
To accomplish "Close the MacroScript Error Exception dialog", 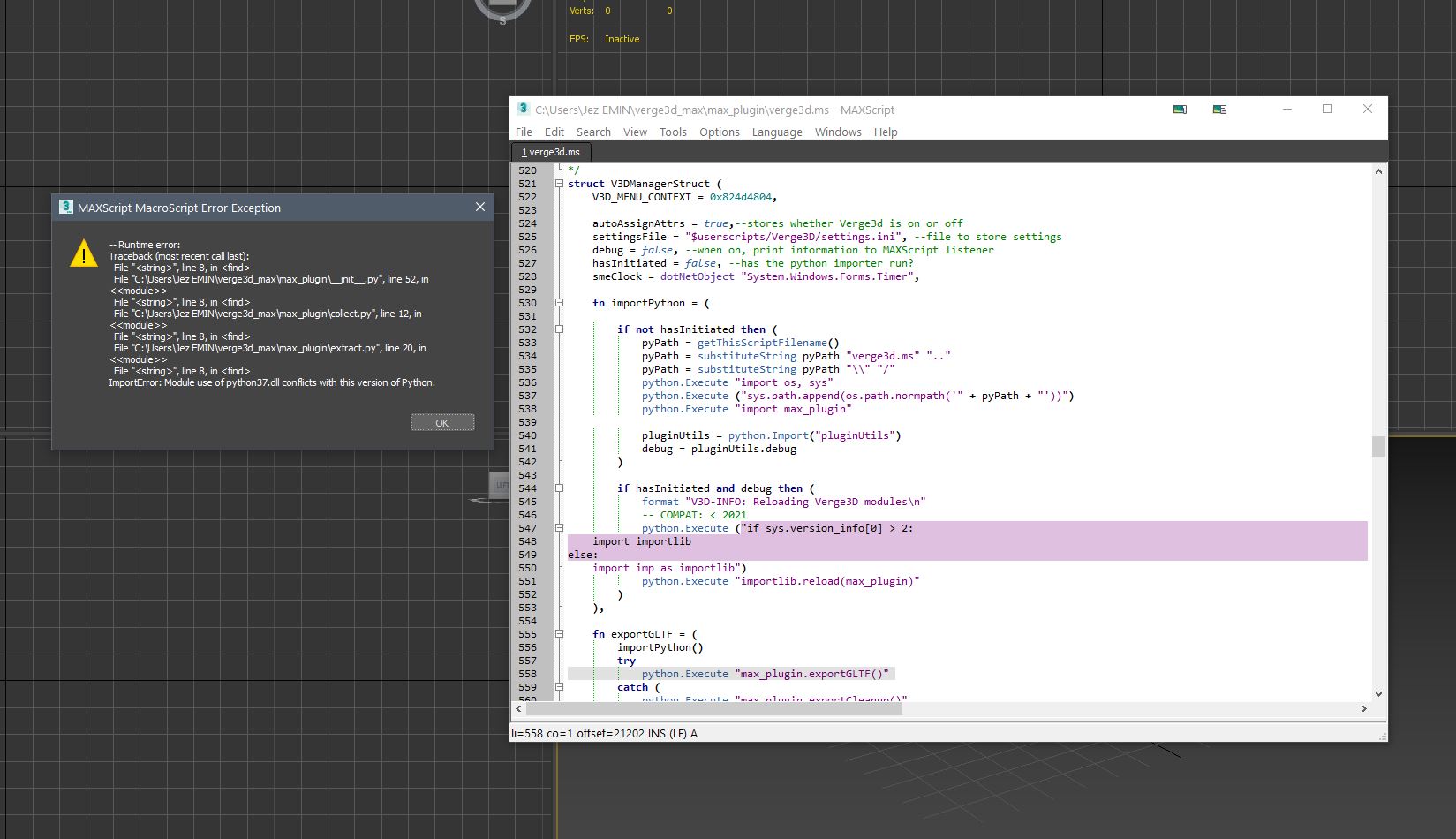I will click(x=479, y=207).
